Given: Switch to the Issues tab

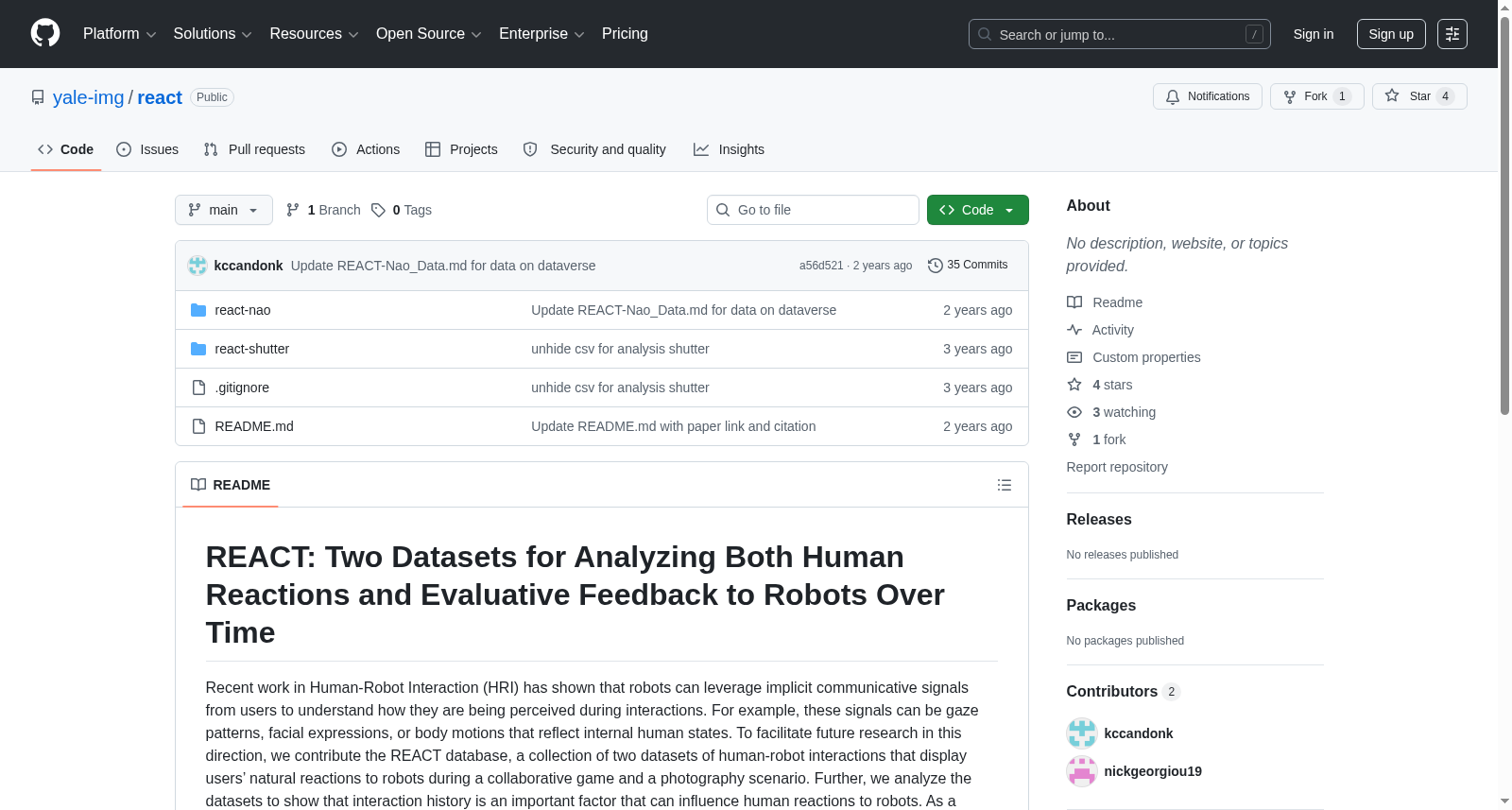Looking at the screenshot, I should click(x=147, y=149).
